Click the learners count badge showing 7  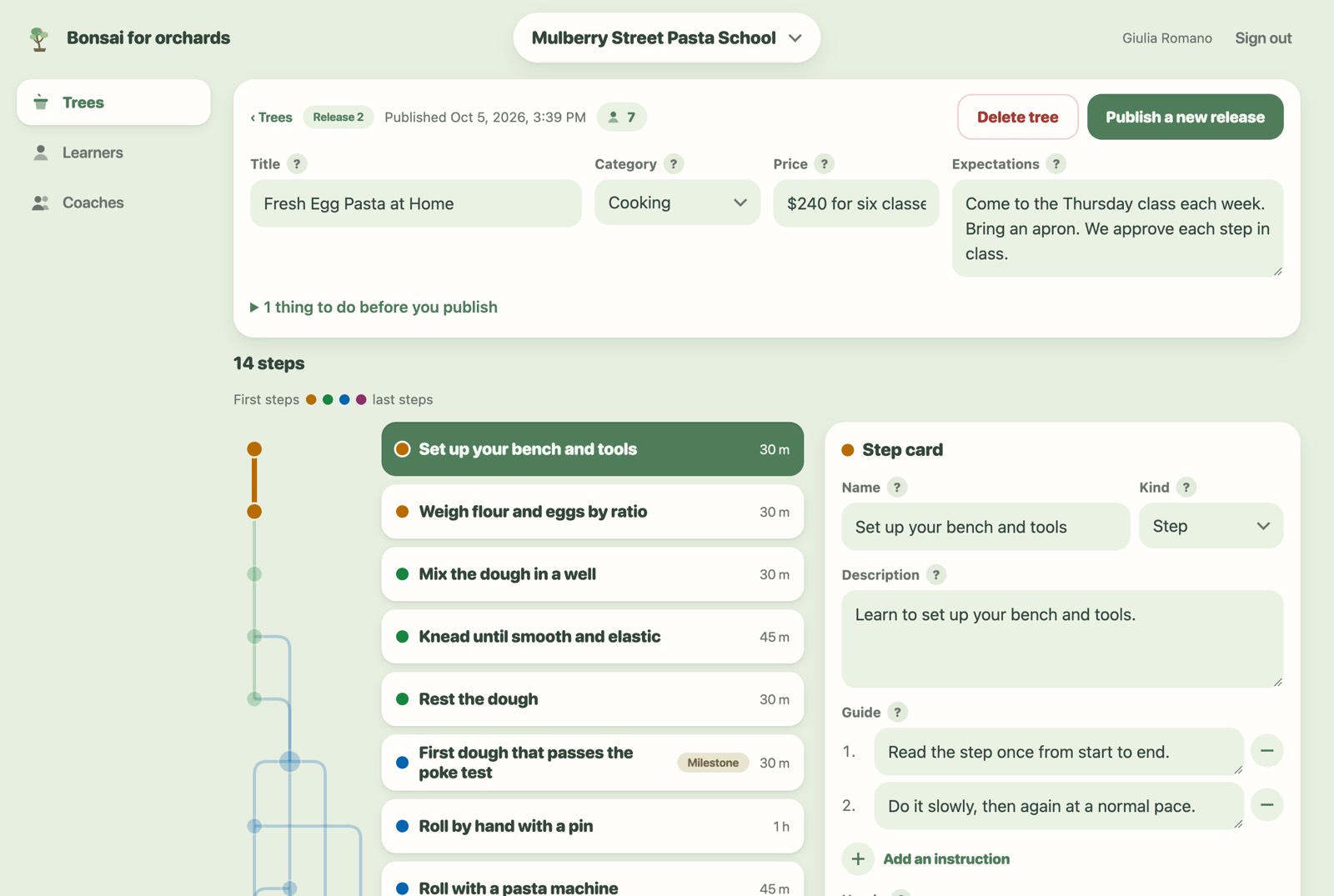pyautogui.click(x=622, y=118)
